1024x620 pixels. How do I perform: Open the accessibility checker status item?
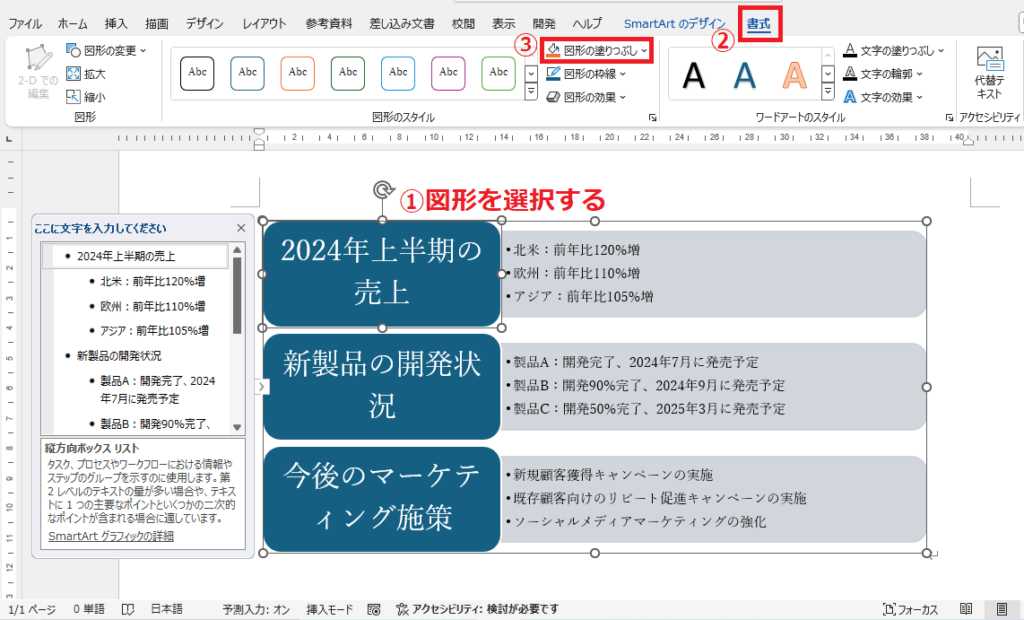click(477, 610)
